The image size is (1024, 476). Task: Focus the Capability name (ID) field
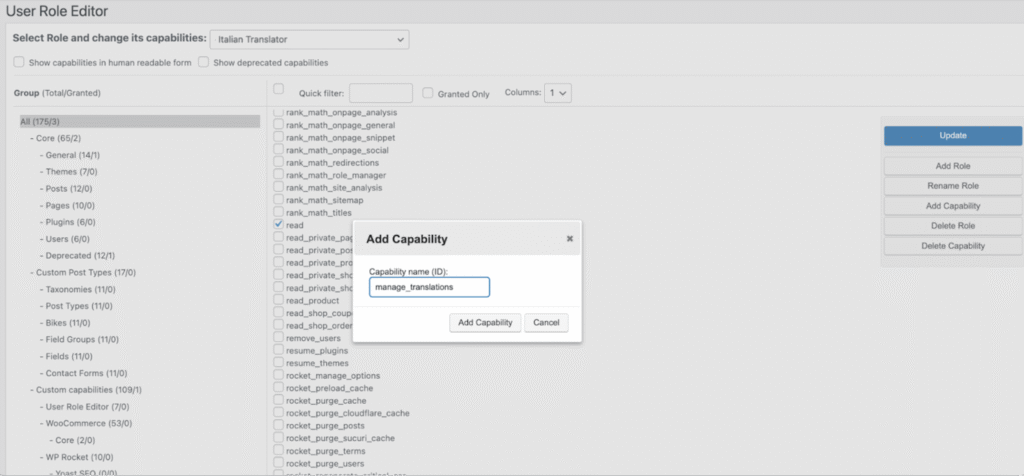click(x=429, y=287)
